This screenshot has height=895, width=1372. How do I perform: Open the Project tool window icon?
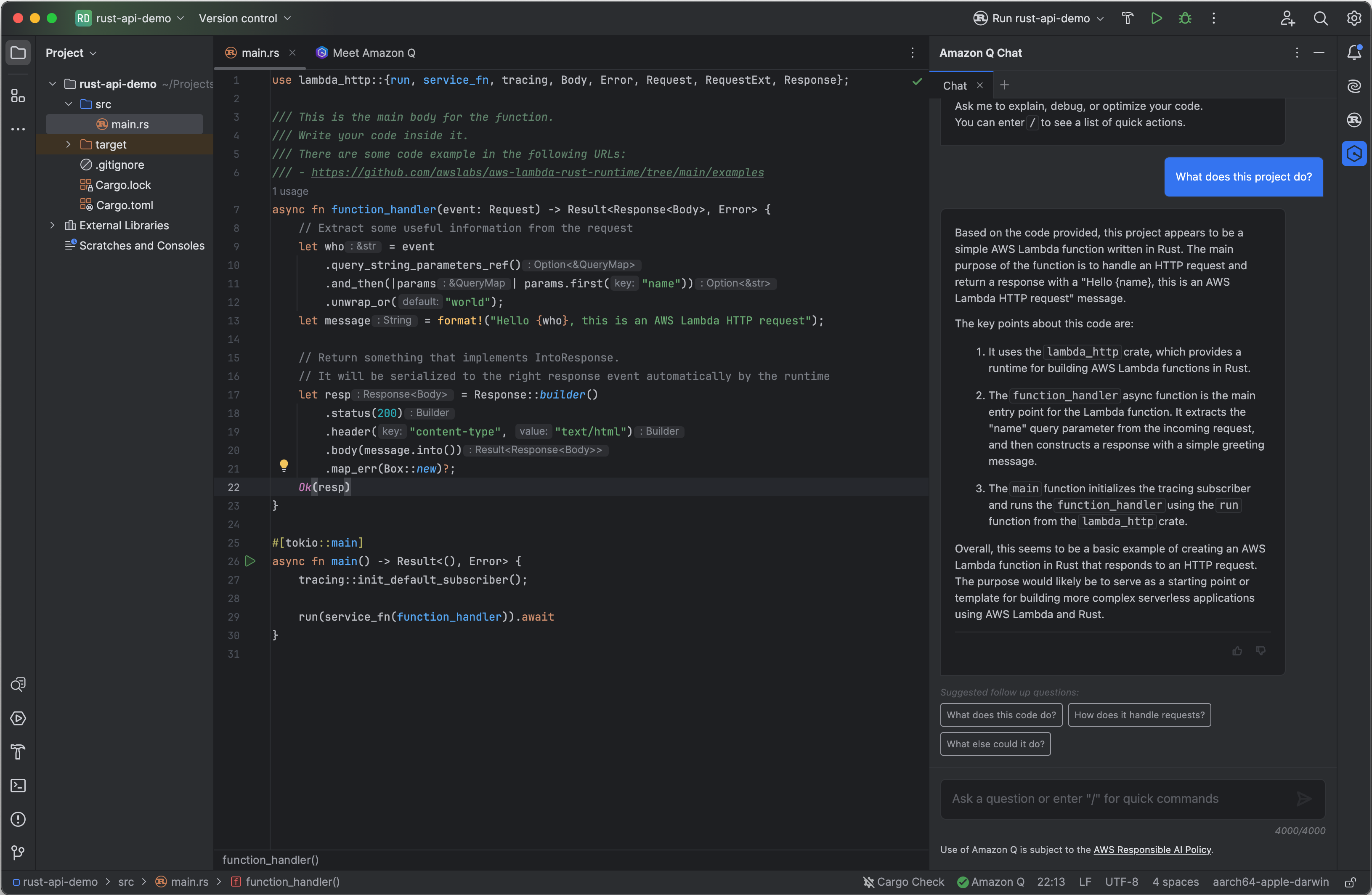[x=18, y=53]
